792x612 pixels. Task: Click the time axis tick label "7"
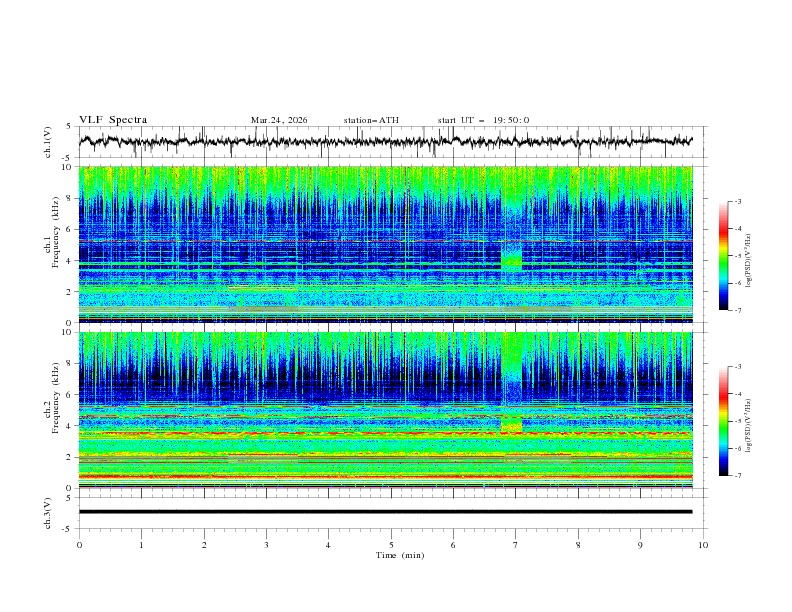[516, 545]
